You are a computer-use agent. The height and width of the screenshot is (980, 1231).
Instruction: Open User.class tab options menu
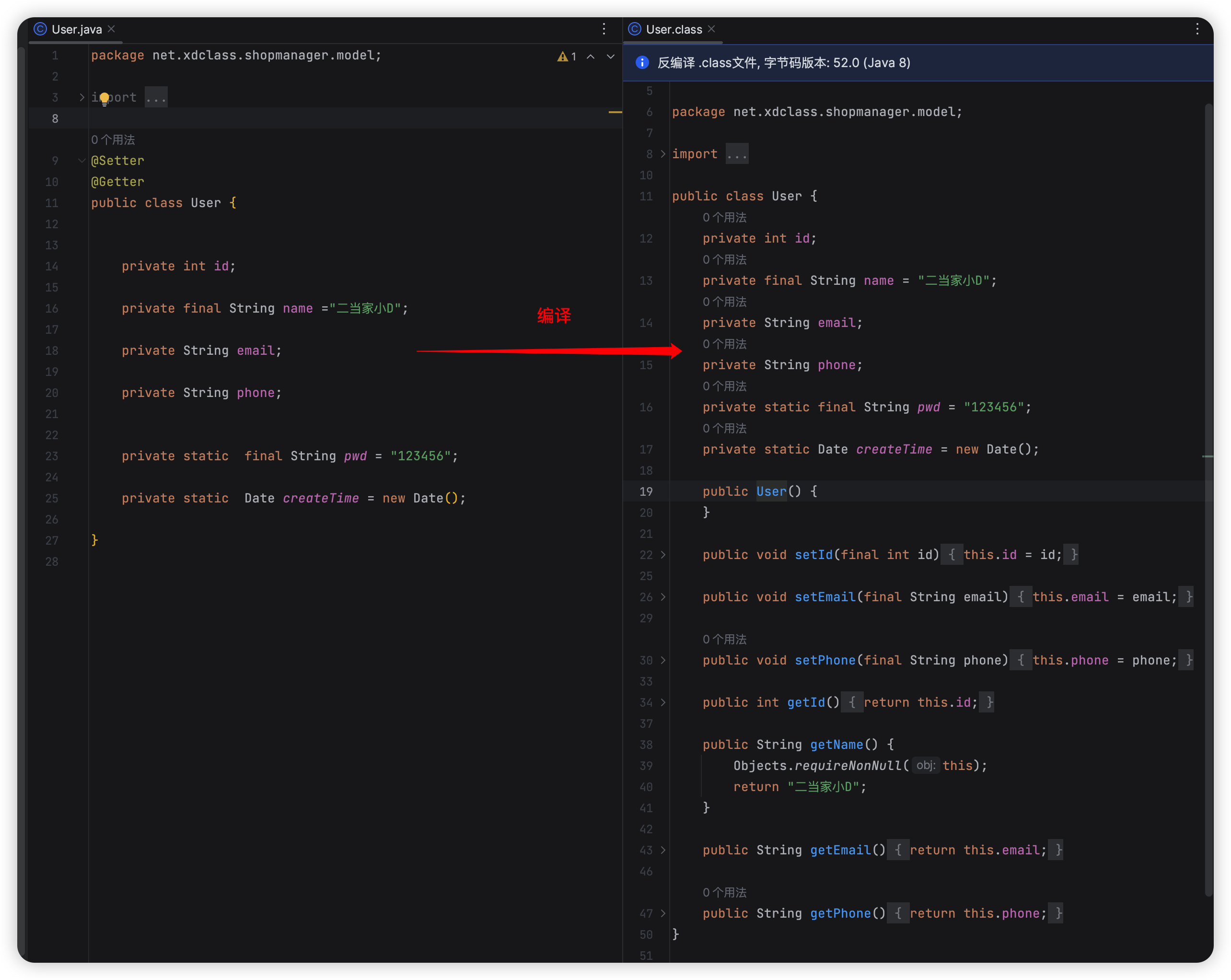pos(1197,29)
